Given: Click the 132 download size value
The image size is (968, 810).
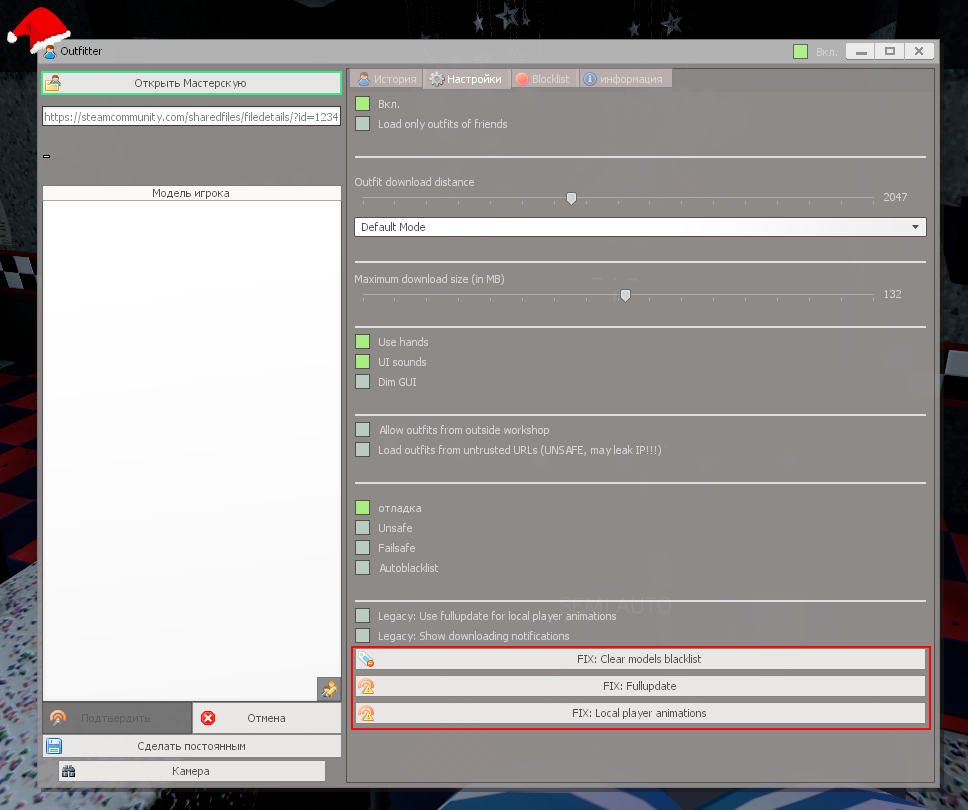Looking at the screenshot, I should (x=892, y=294).
